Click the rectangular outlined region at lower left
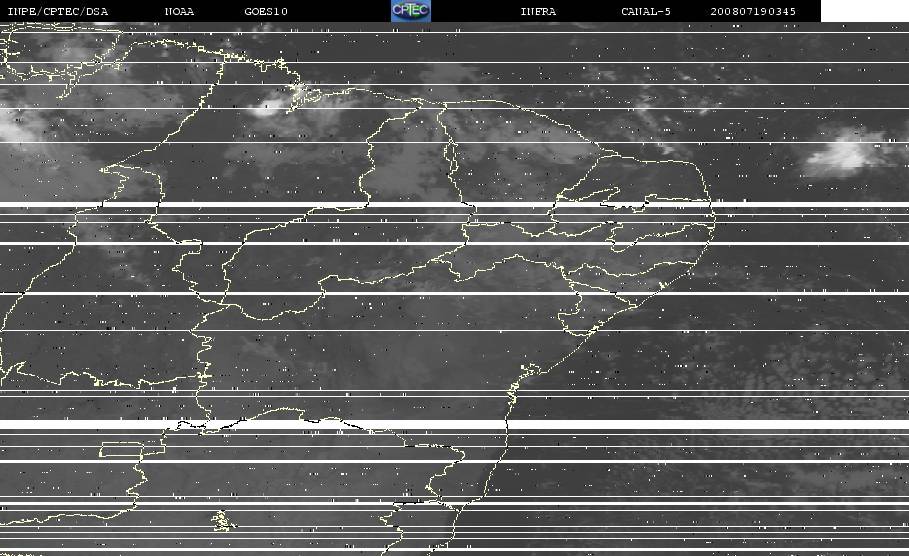 [x=122, y=450]
